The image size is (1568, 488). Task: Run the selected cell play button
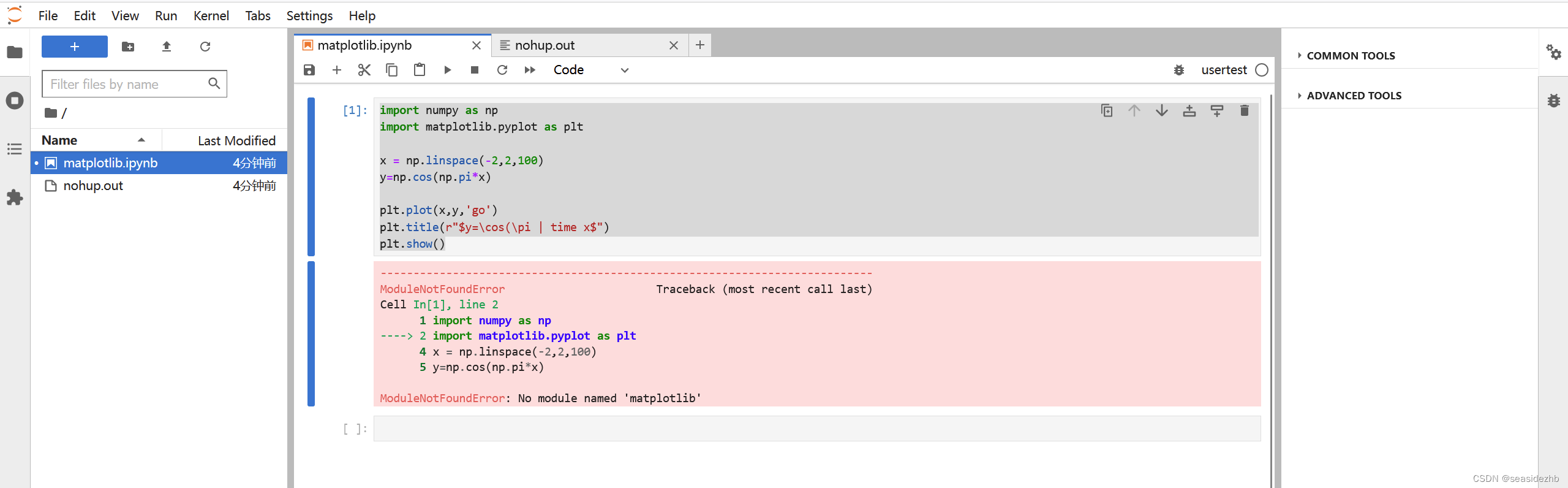pyautogui.click(x=448, y=70)
